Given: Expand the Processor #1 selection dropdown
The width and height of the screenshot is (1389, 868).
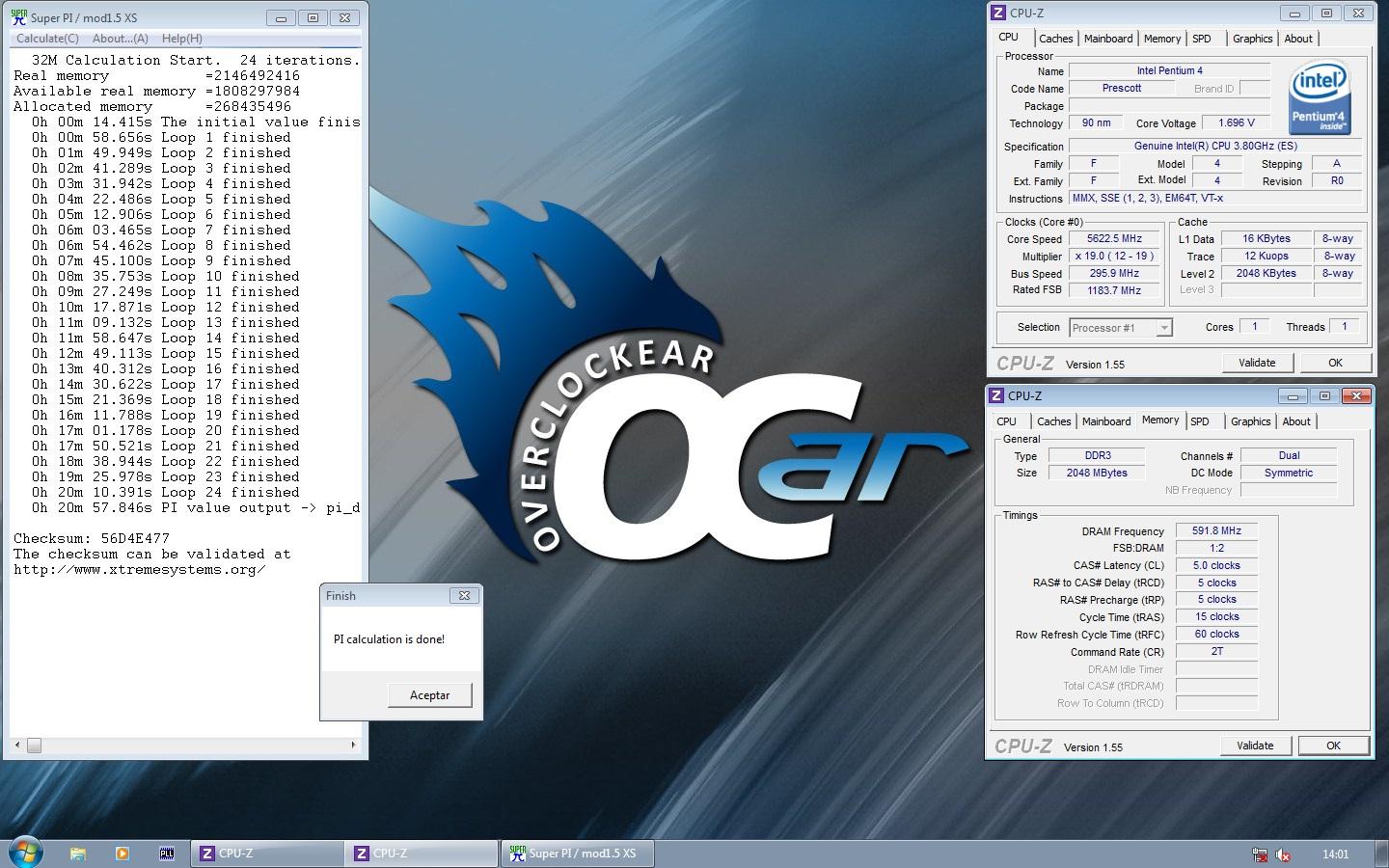Looking at the screenshot, I should [x=1164, y=328].
